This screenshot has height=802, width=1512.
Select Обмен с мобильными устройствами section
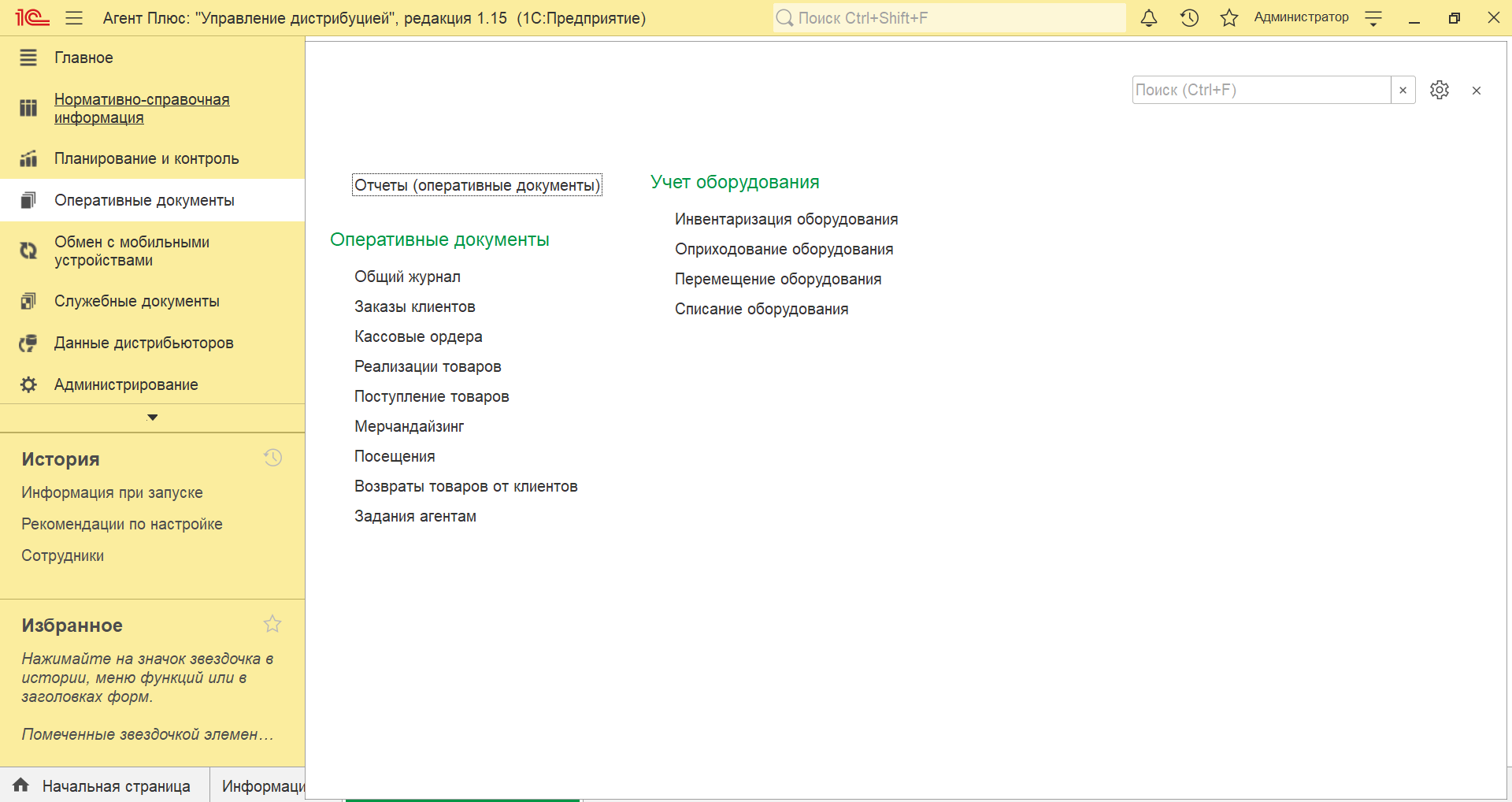click(x=132, y=251)
